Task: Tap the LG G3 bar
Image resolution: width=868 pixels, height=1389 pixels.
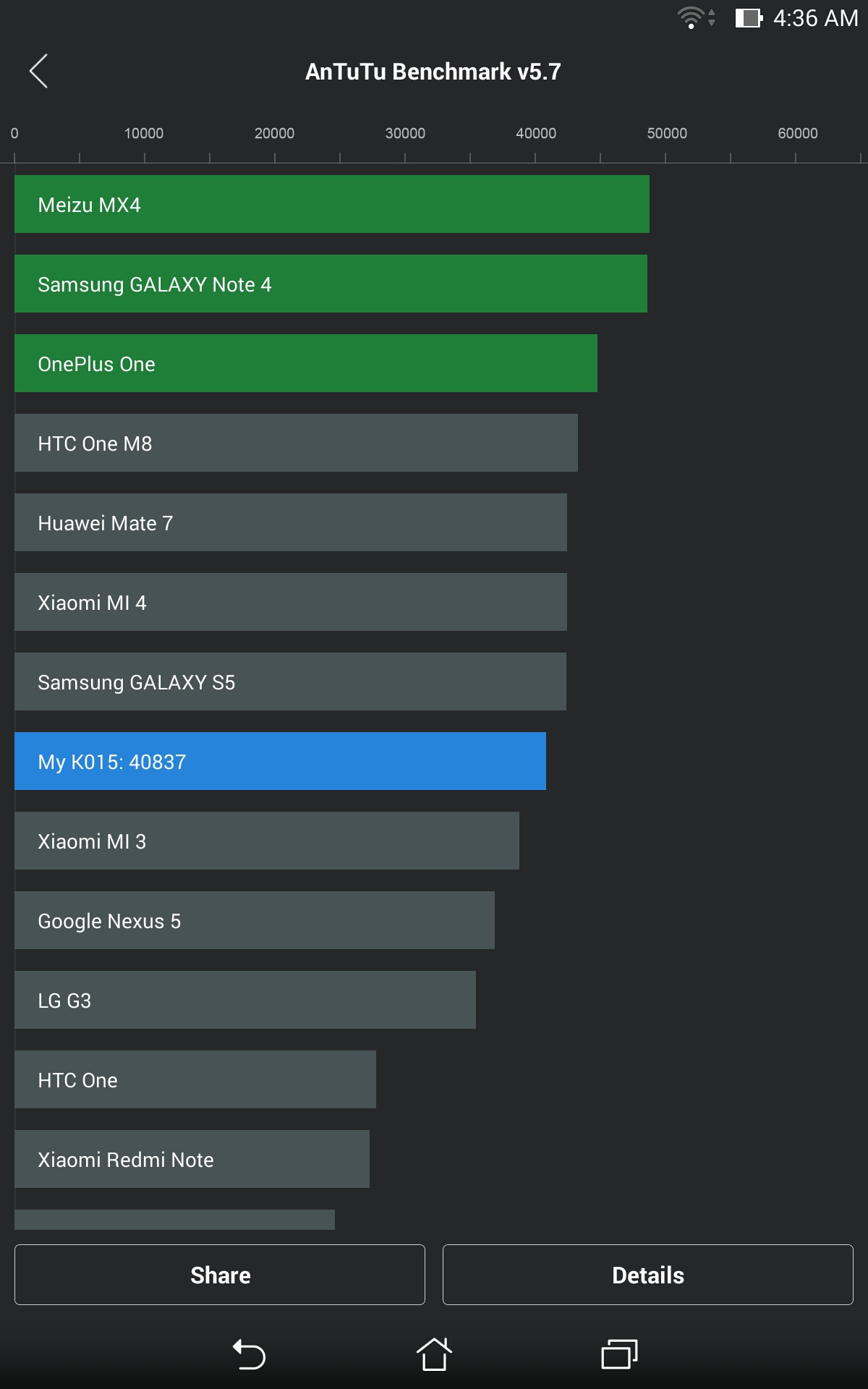Action: 245,1000
